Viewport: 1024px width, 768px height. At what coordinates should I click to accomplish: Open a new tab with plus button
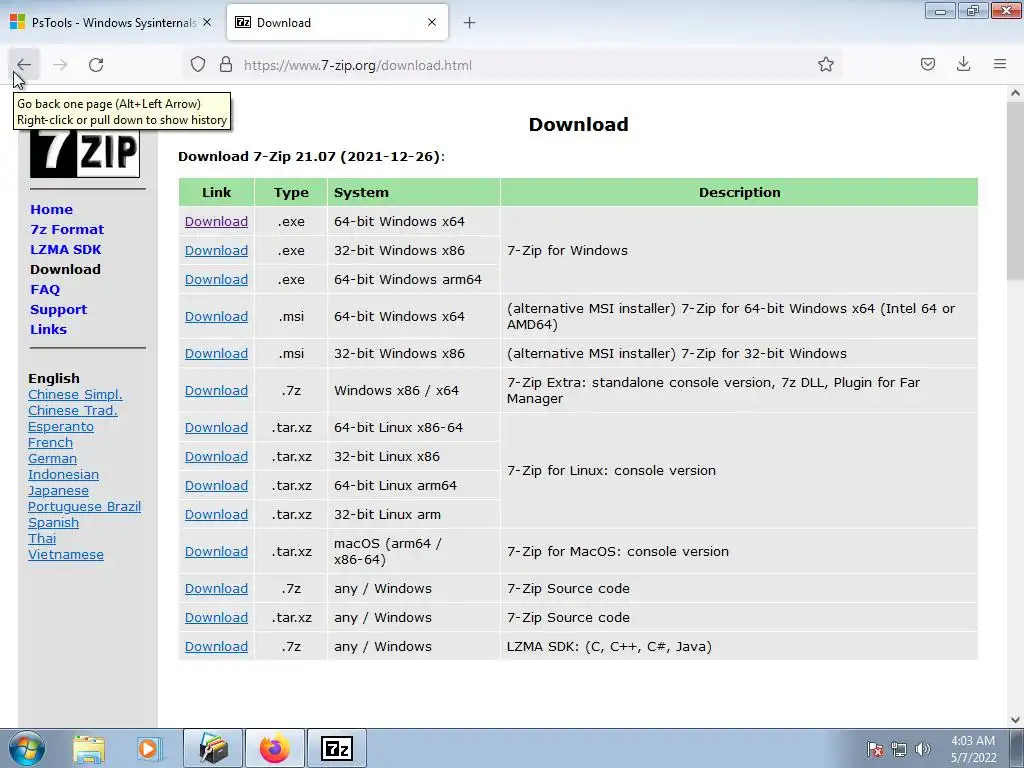click(x=470, y=23)
